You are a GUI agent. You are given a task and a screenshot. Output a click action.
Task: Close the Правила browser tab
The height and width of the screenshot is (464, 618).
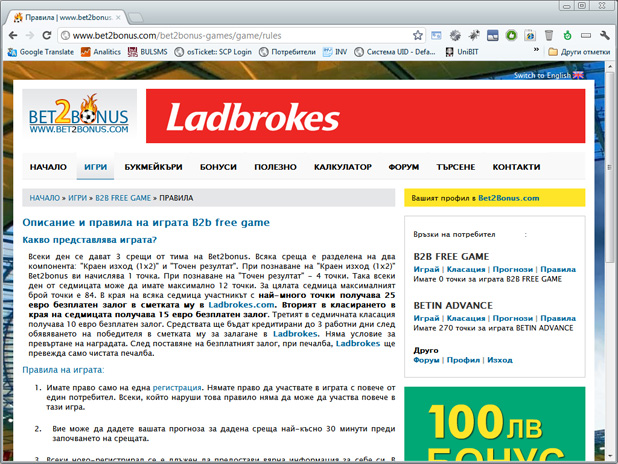pyautogui.click(x=118, y=18)
